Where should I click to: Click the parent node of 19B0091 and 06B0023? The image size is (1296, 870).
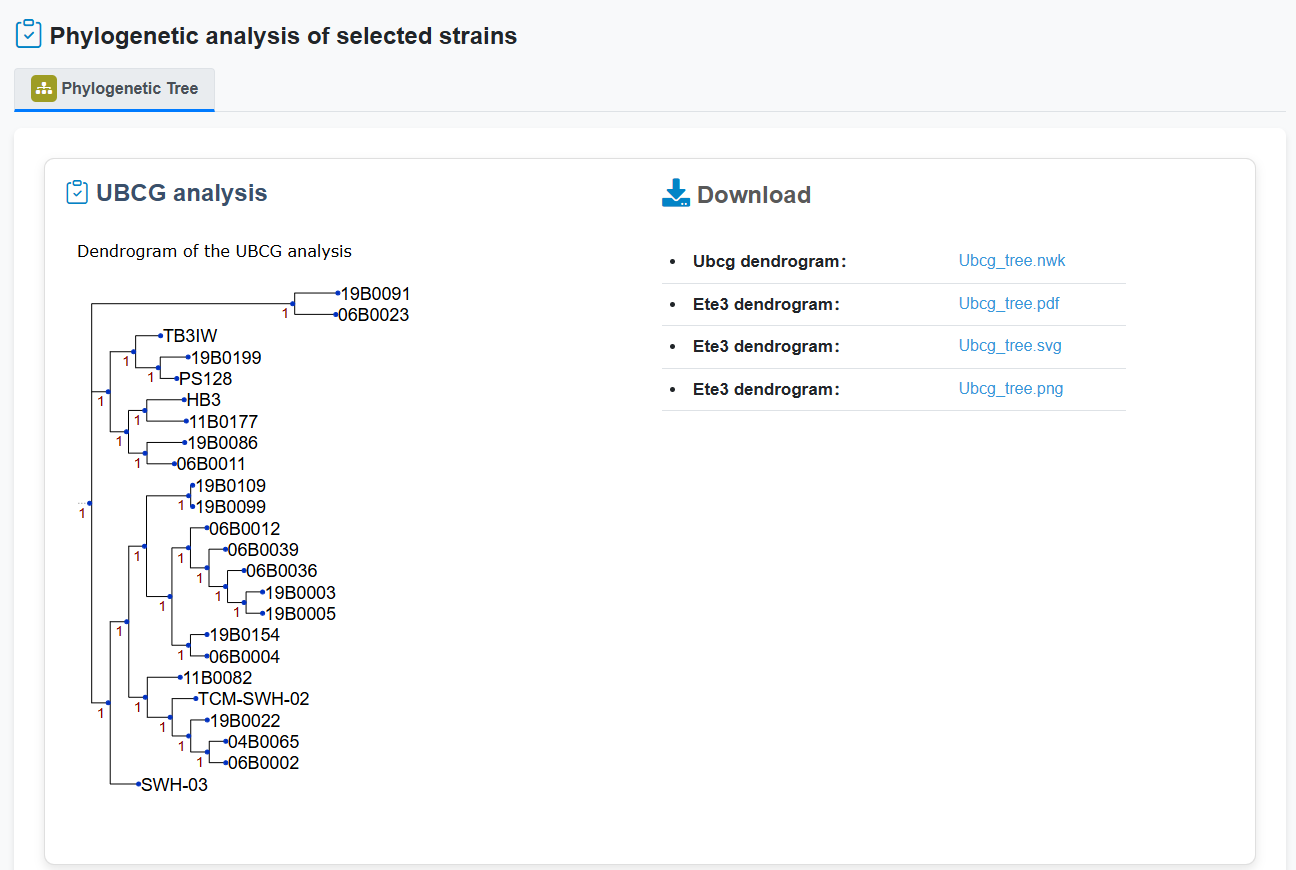coord(292,303)
